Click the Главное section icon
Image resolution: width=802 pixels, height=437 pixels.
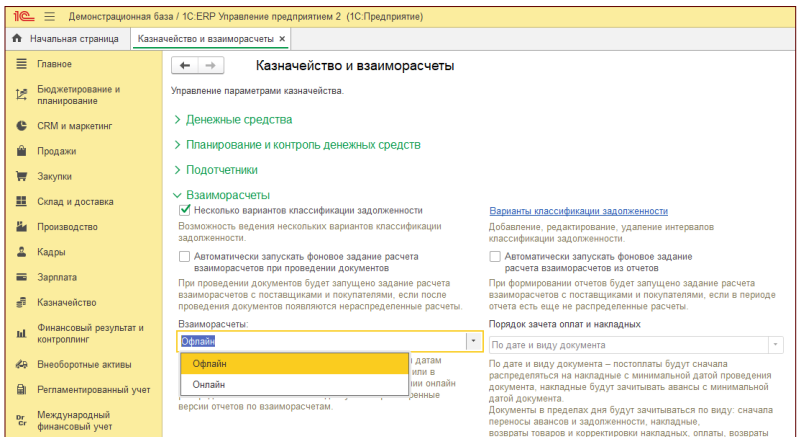[x=21, y=64]
